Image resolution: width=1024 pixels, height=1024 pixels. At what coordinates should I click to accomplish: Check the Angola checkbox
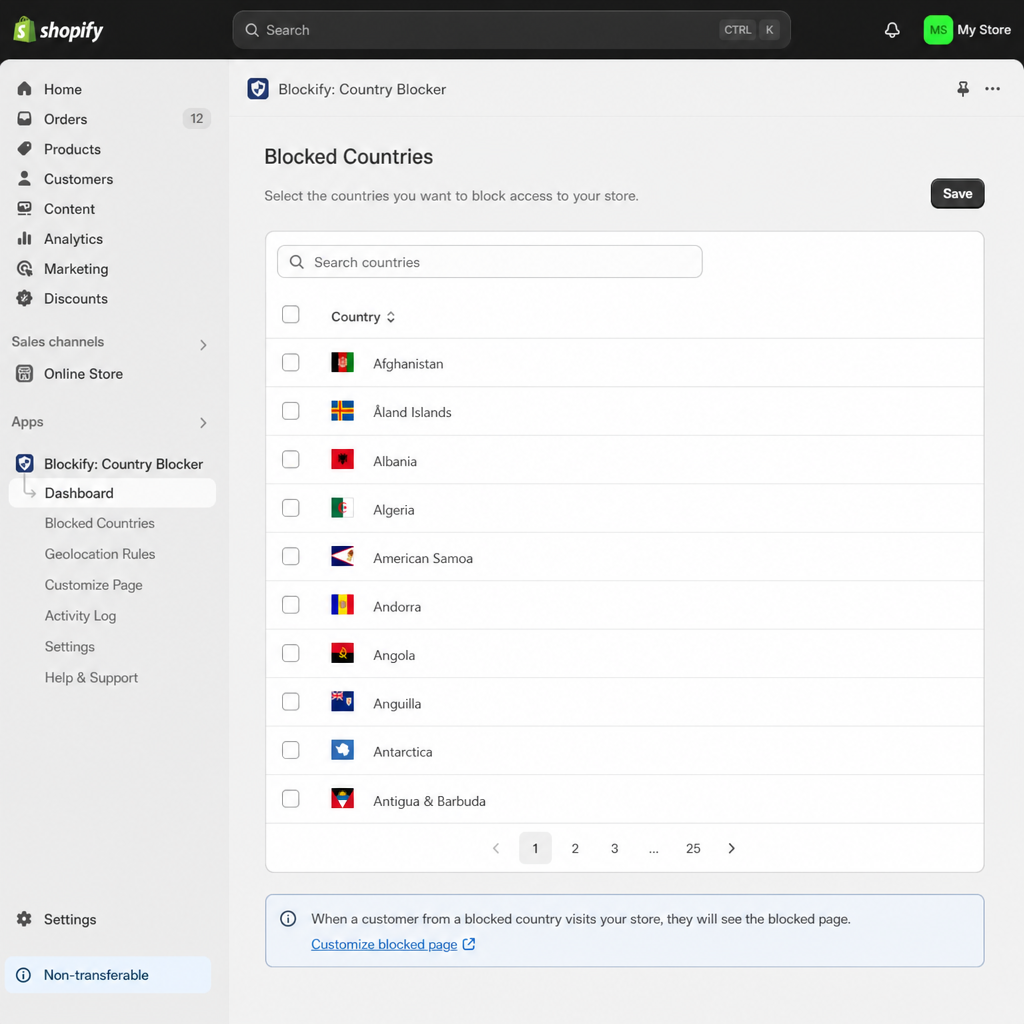(x=291, y=653)
